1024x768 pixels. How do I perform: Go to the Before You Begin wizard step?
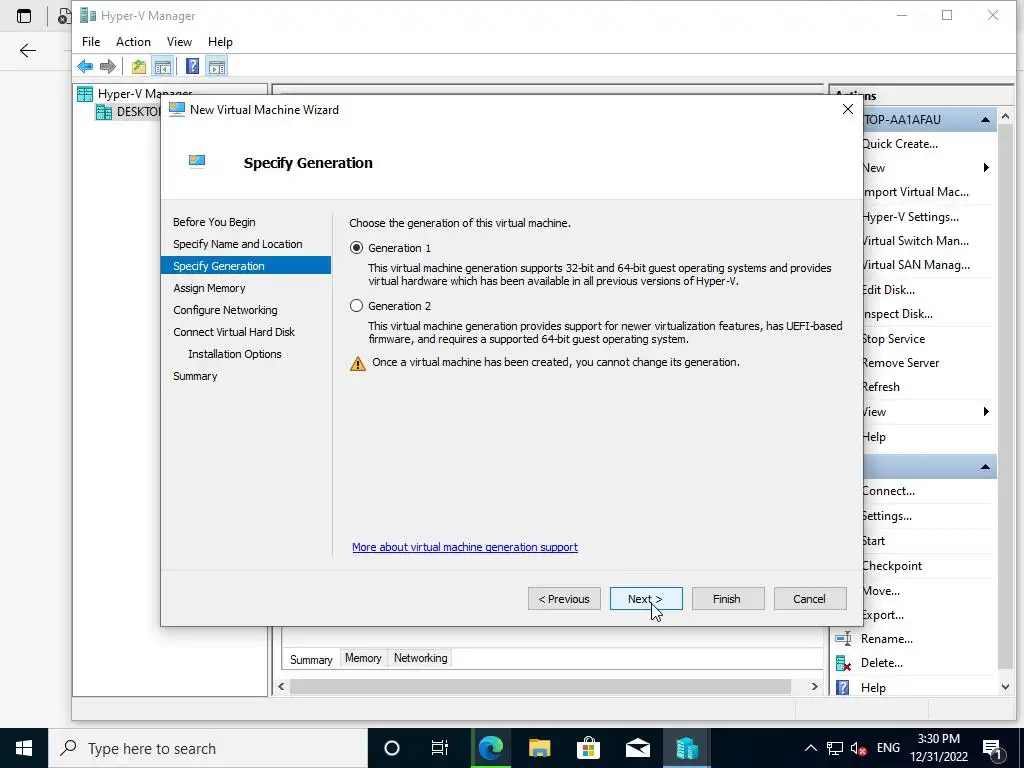point(214,222)
